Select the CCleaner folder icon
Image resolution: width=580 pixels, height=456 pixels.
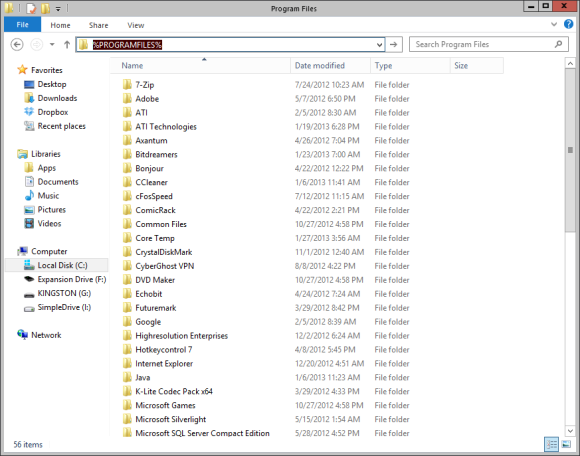point(127,182)
